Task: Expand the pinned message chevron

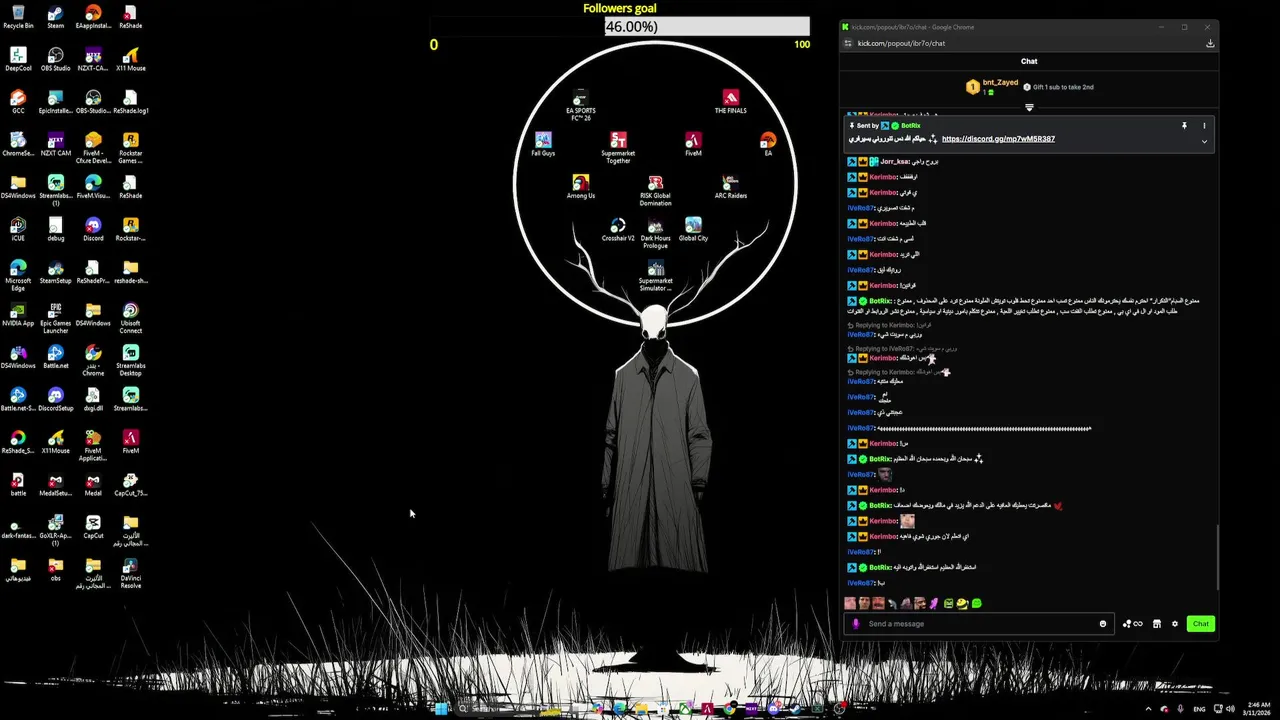Action: [x=1204, y=141]
